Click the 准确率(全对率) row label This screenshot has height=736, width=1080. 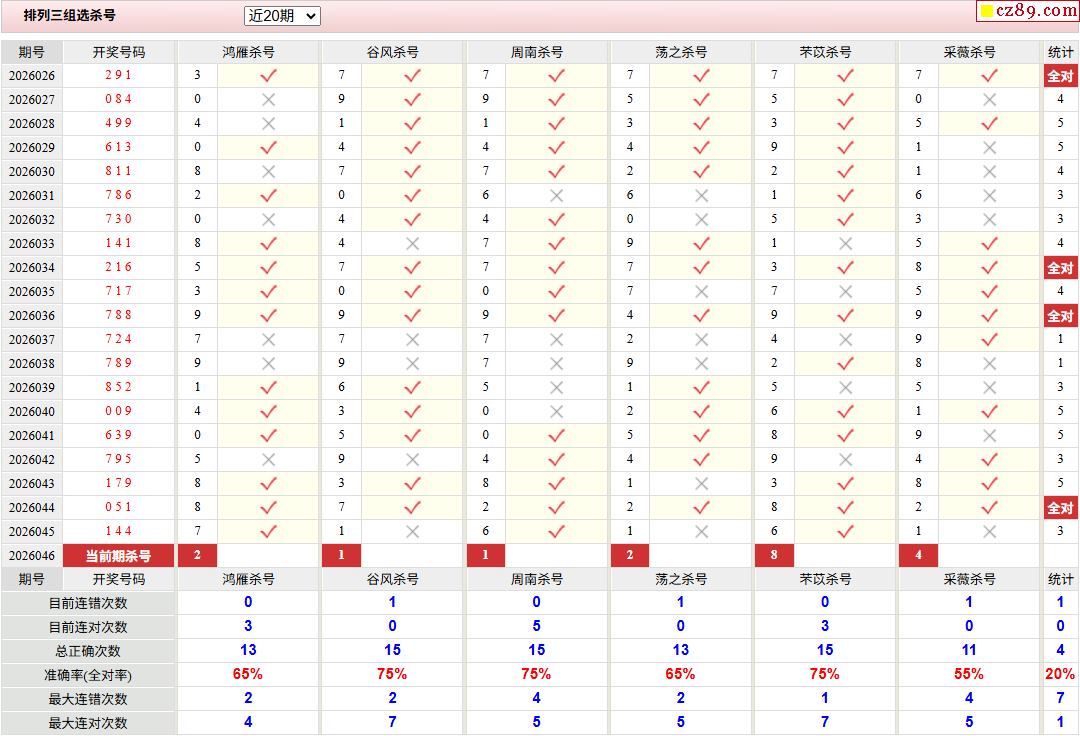(88, 675)
